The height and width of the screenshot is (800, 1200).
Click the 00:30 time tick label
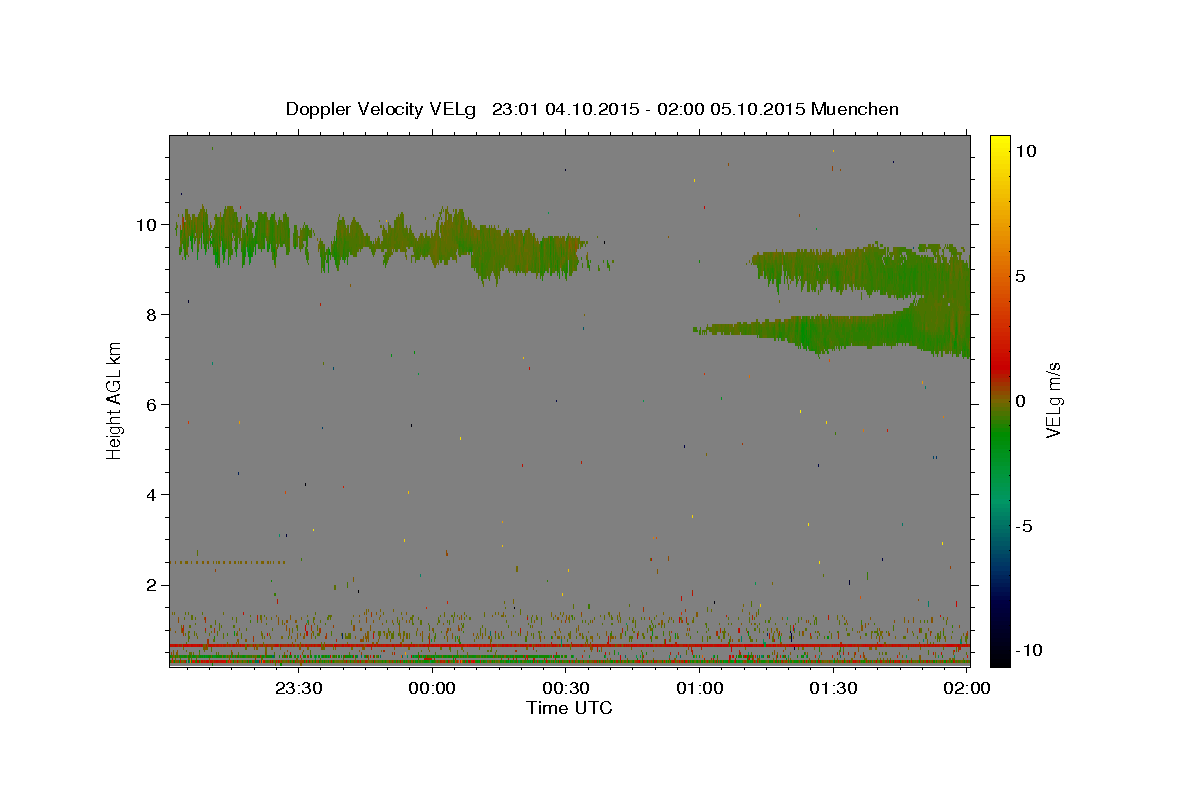pos(566,688)
